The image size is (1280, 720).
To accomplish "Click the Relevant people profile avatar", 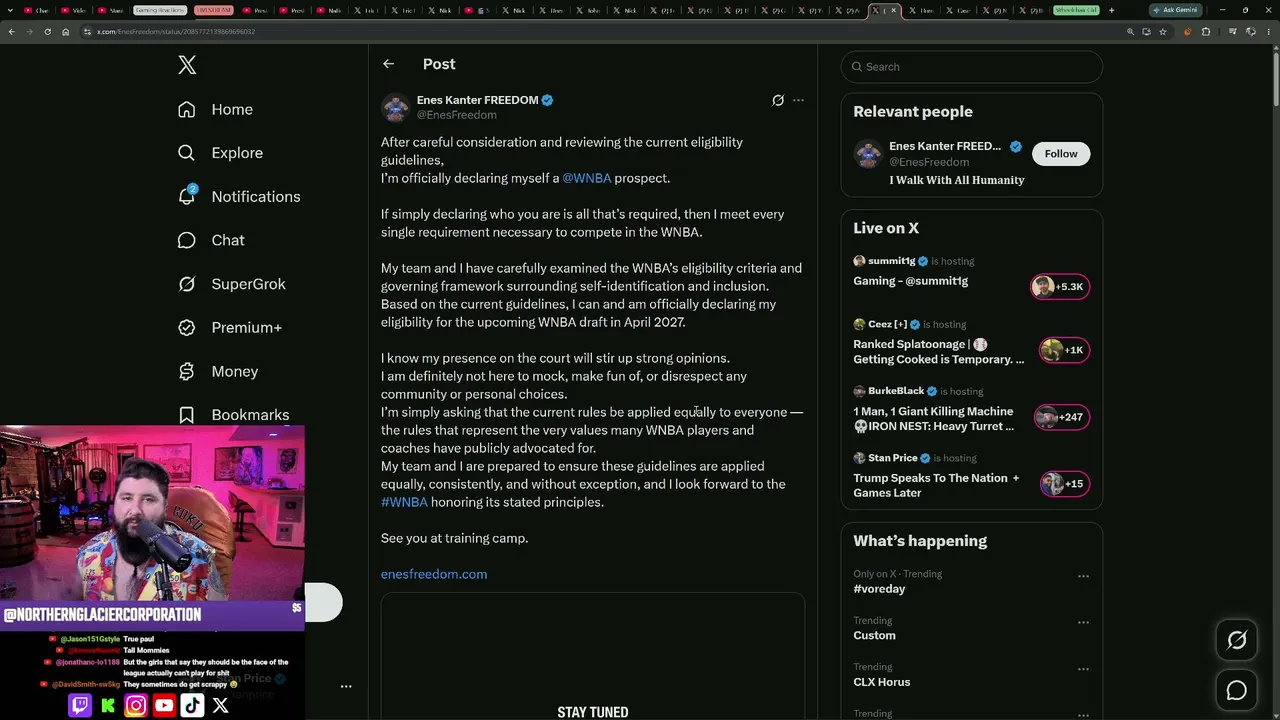I will pyautogui.click(x=868, y=154).
